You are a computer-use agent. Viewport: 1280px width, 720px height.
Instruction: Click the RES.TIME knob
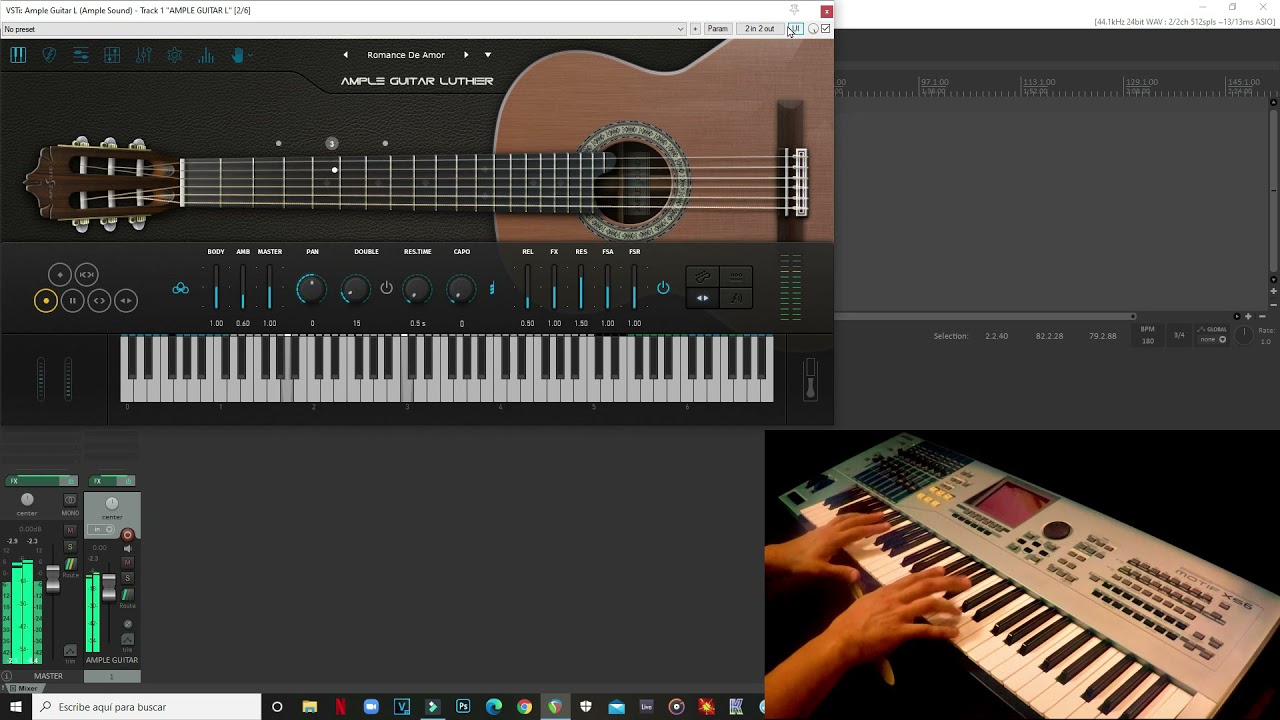[417, 290]
